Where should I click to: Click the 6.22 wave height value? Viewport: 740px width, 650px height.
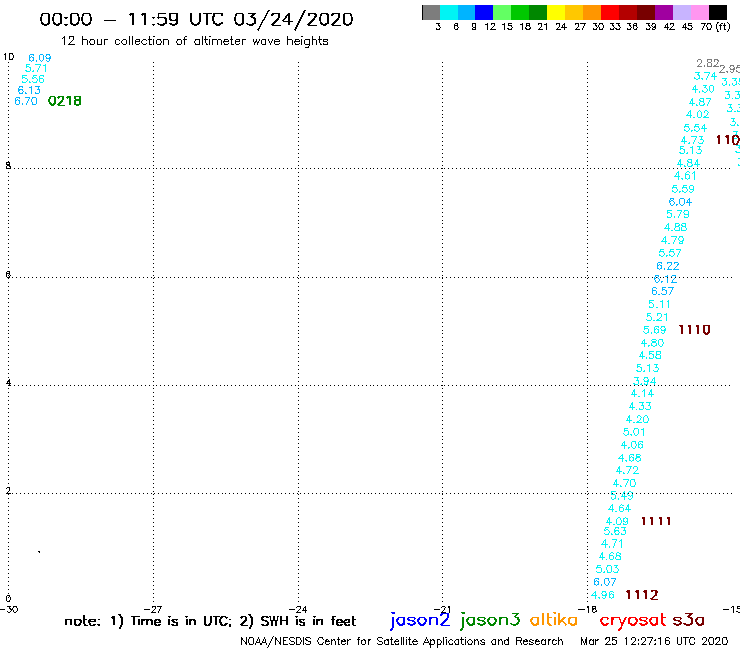[668, 266]
